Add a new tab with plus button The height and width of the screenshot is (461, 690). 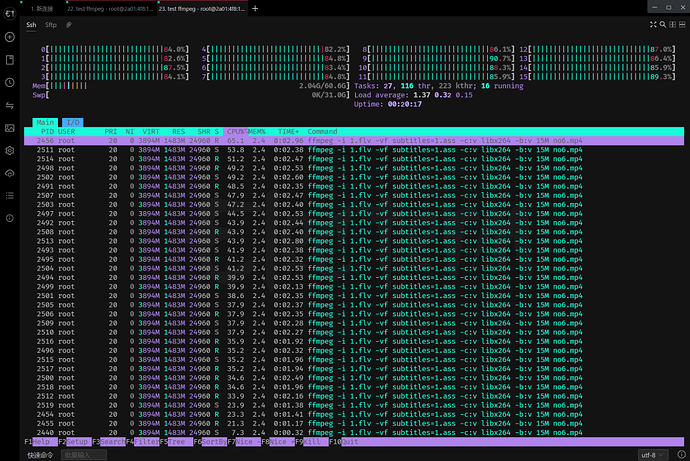coord(255,7)
